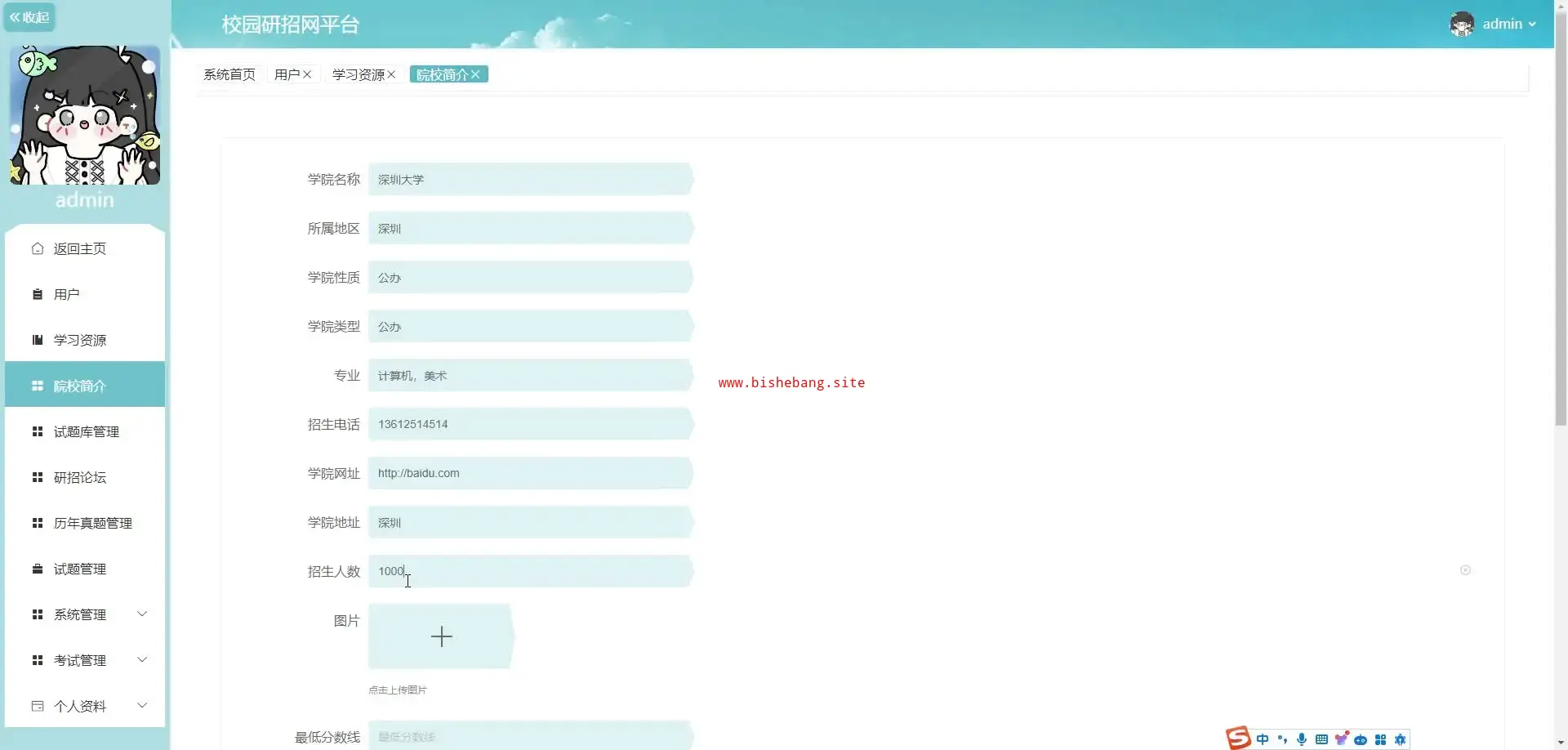Expand the 个人资料 submenu chevron
Image resolution: width=1568 pixels, height=750 pixels.
pos(142,705)
